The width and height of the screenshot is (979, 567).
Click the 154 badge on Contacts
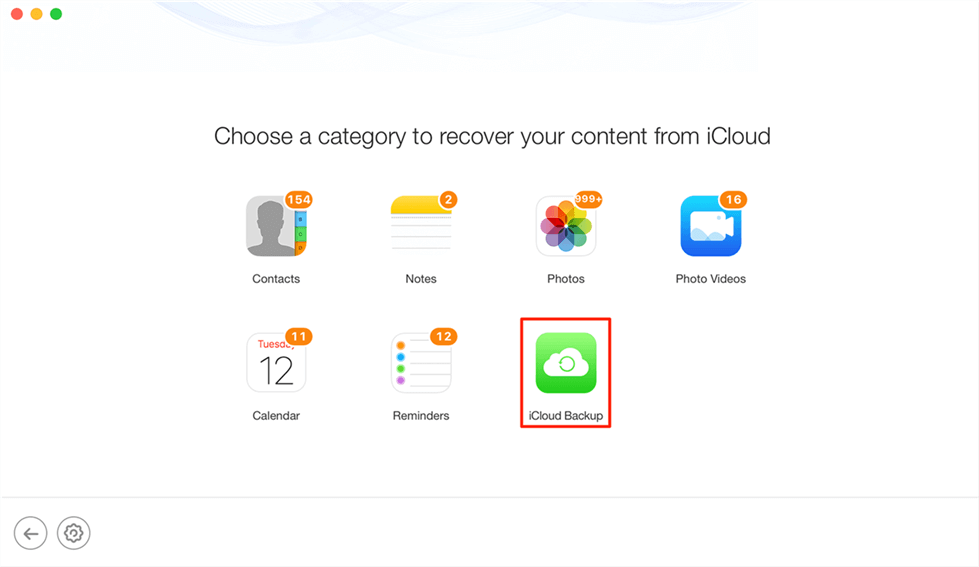(x=299, y=200)
